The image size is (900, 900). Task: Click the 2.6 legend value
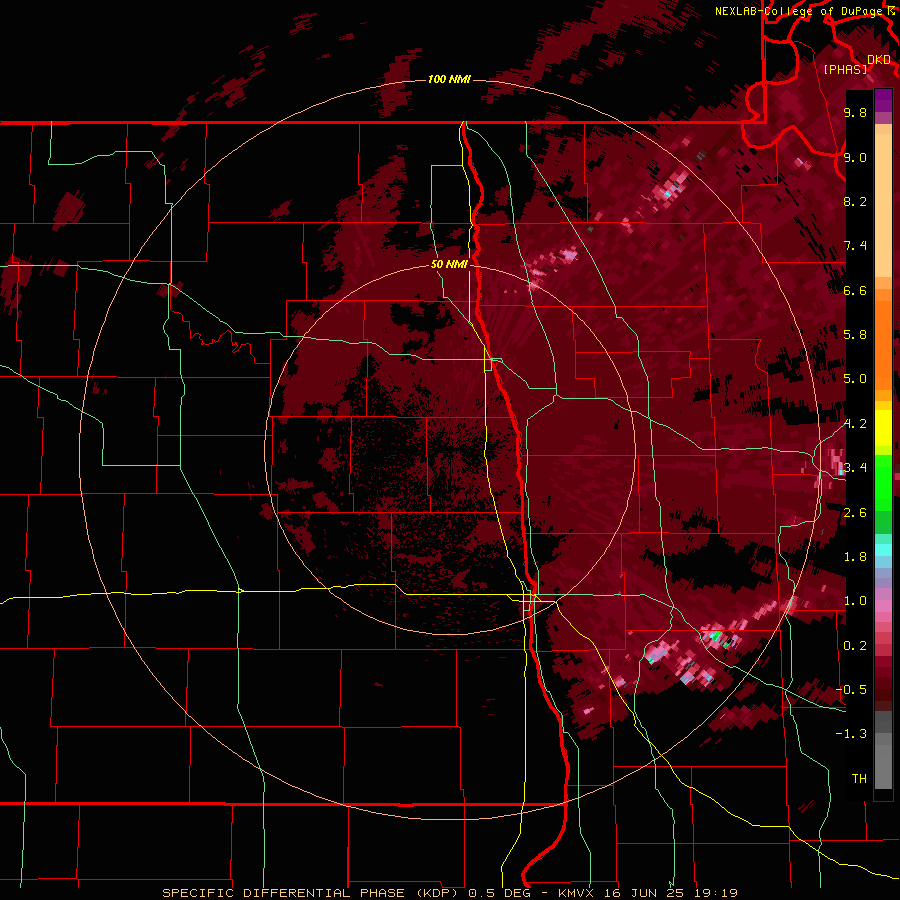pos(855,513)
